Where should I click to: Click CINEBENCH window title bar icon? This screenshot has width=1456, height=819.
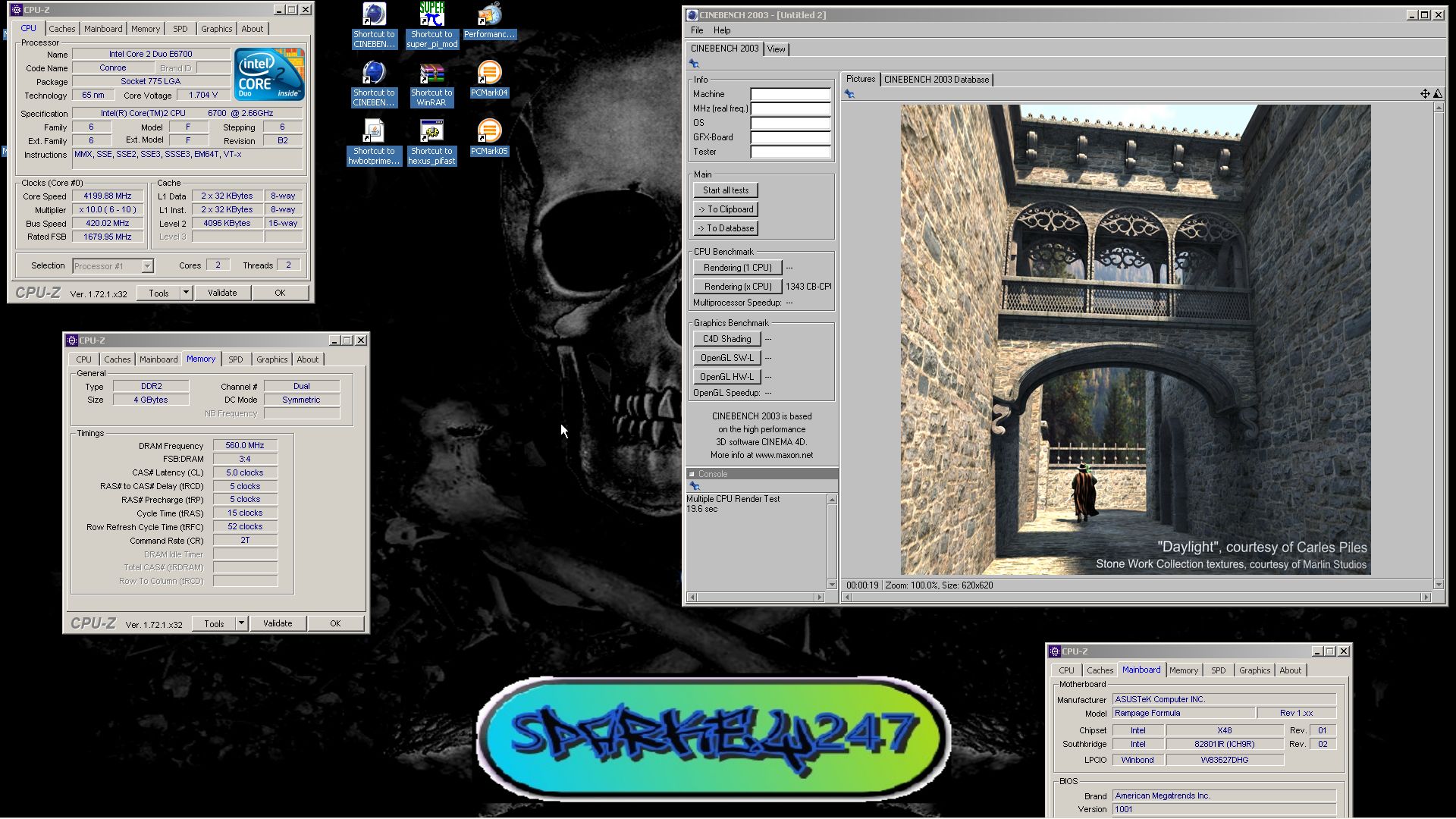[x=692, y=15]
